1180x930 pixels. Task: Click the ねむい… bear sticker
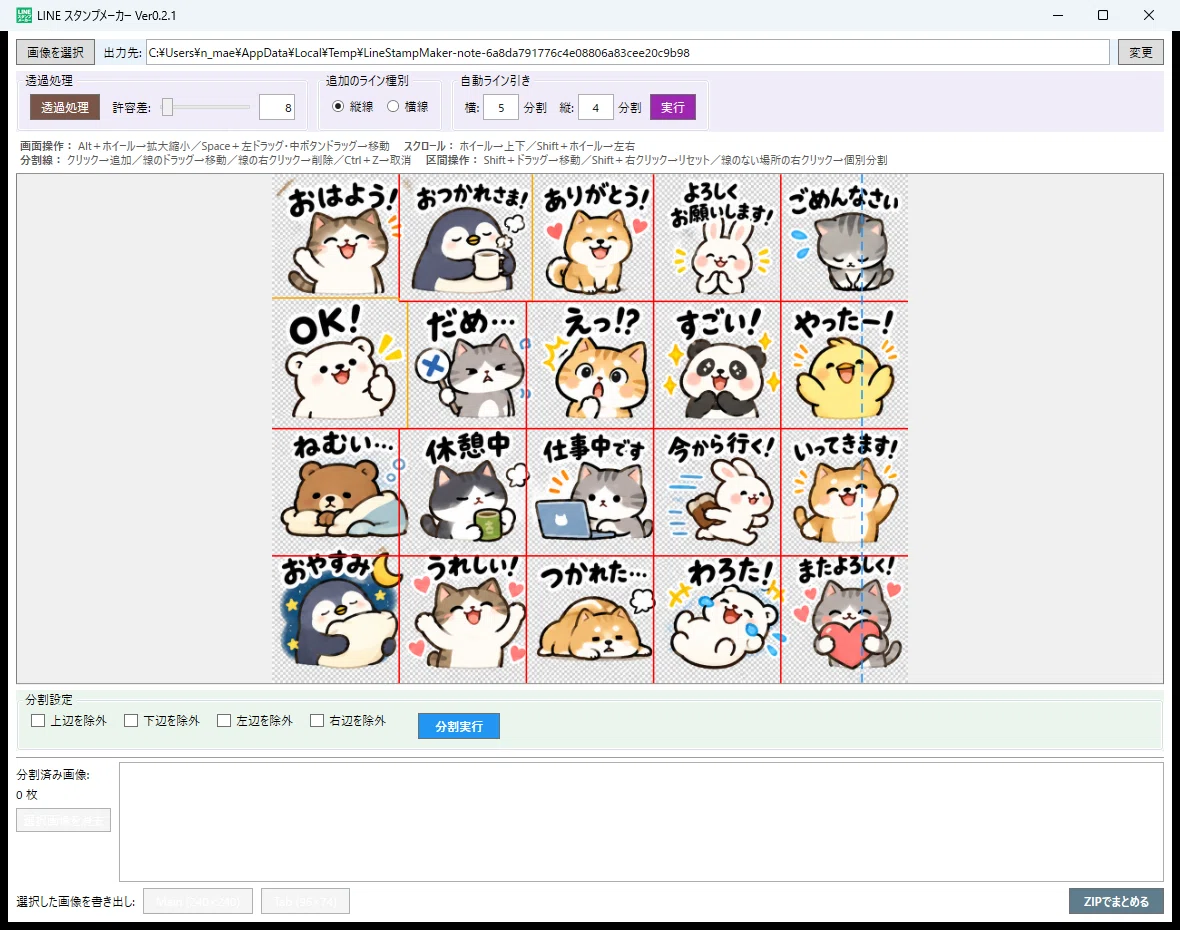336,492
